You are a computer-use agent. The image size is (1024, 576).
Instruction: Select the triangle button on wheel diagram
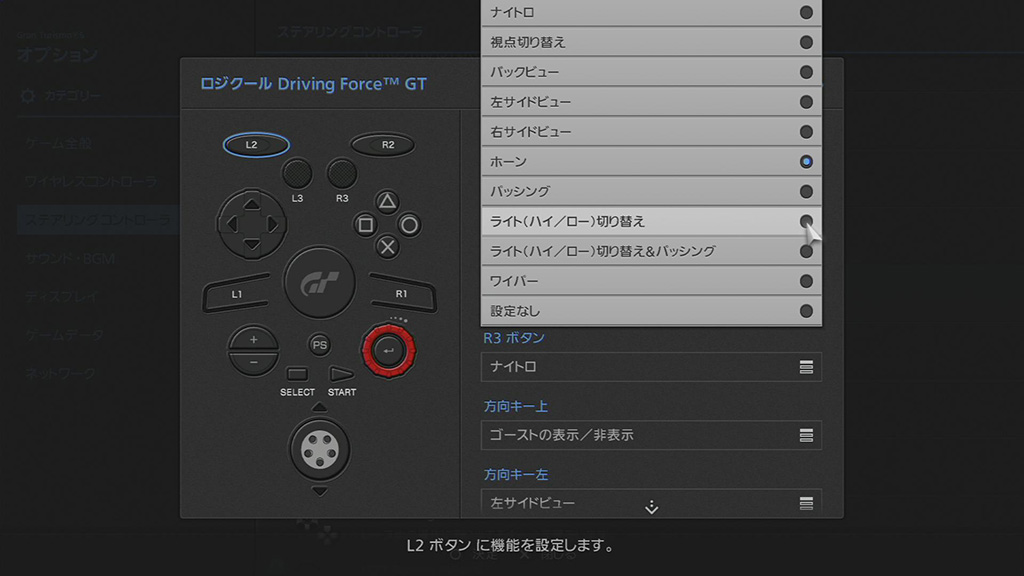[x=387, y=202]
